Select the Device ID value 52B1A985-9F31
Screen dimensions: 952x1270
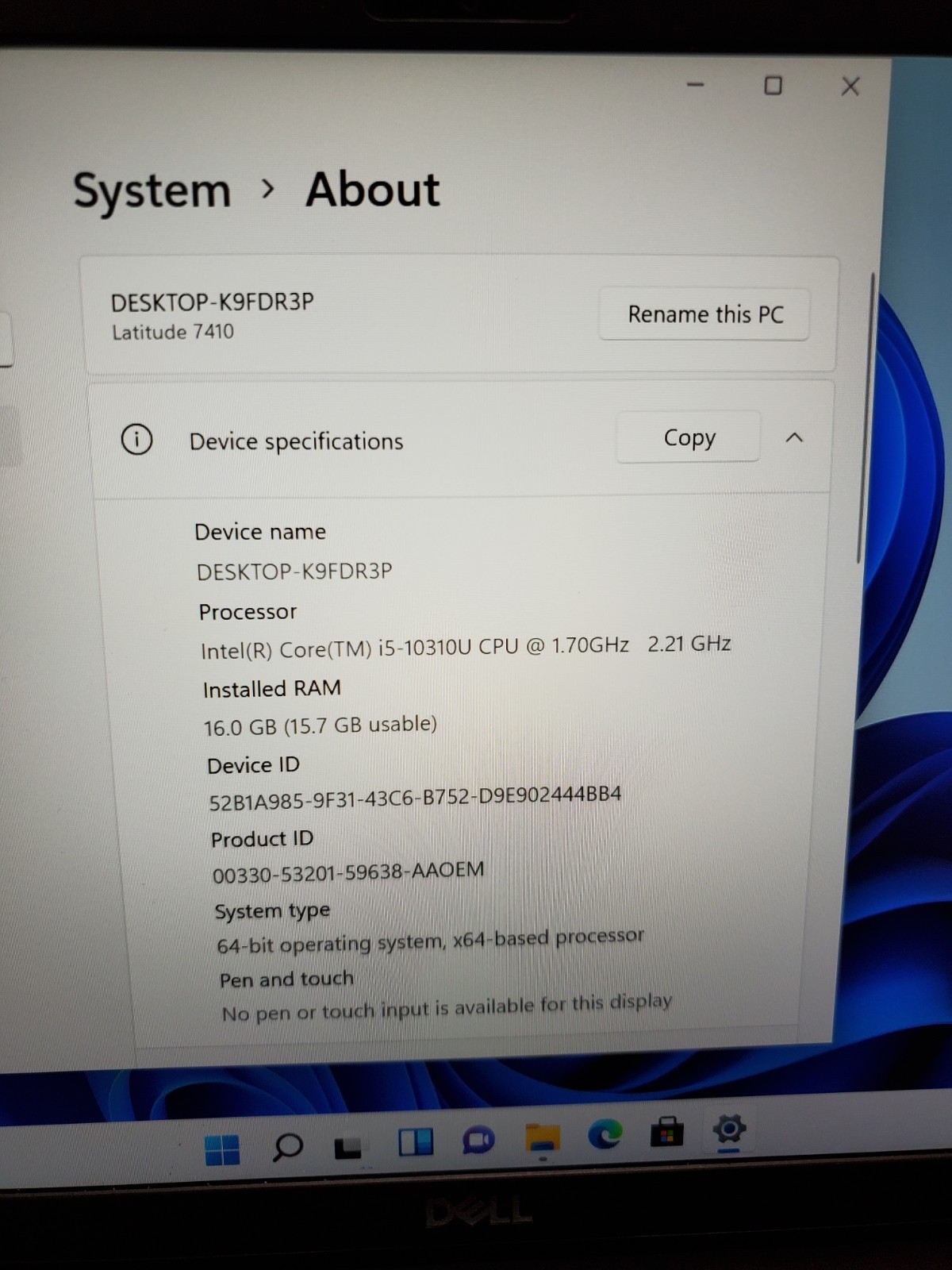click(415, 798)
